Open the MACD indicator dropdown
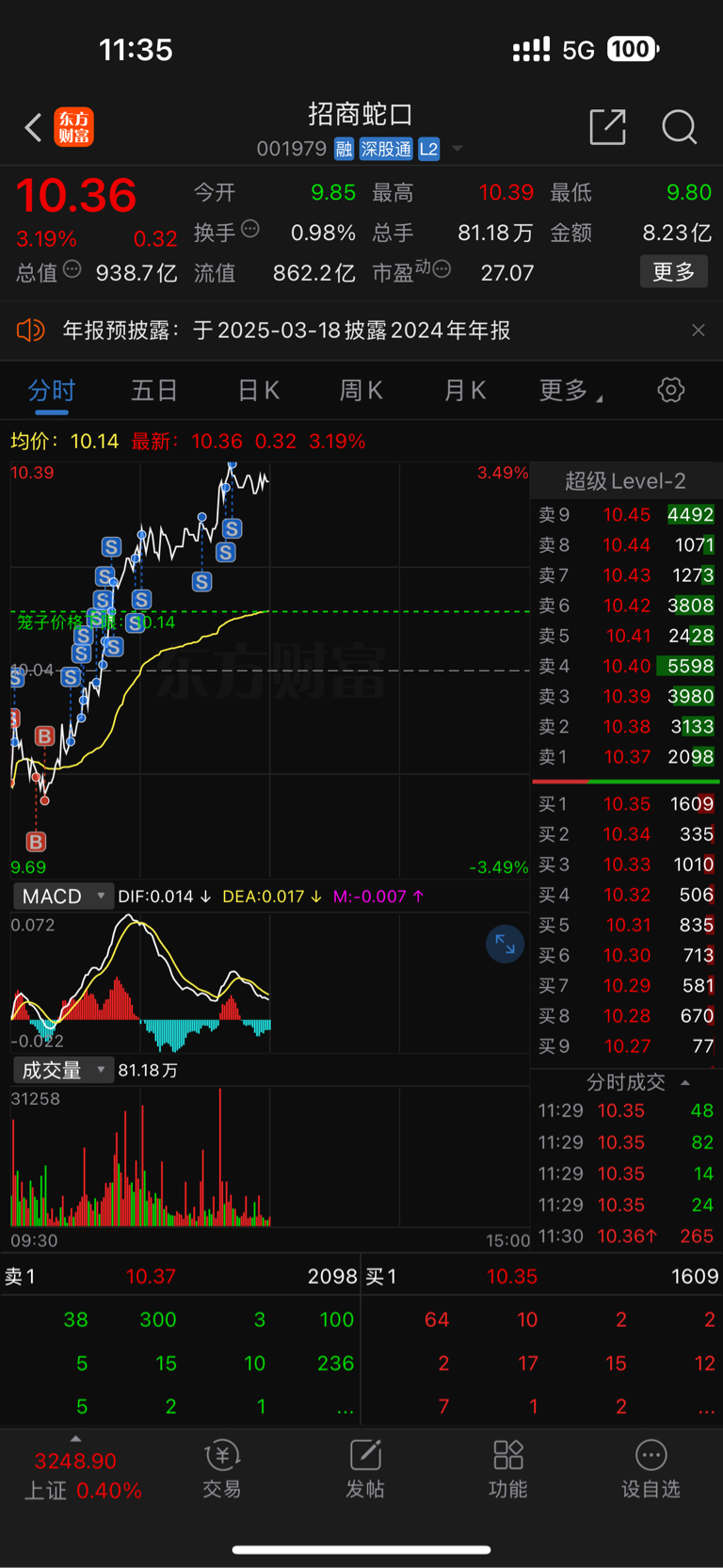 pyautogui.click(x=63, y=896)
